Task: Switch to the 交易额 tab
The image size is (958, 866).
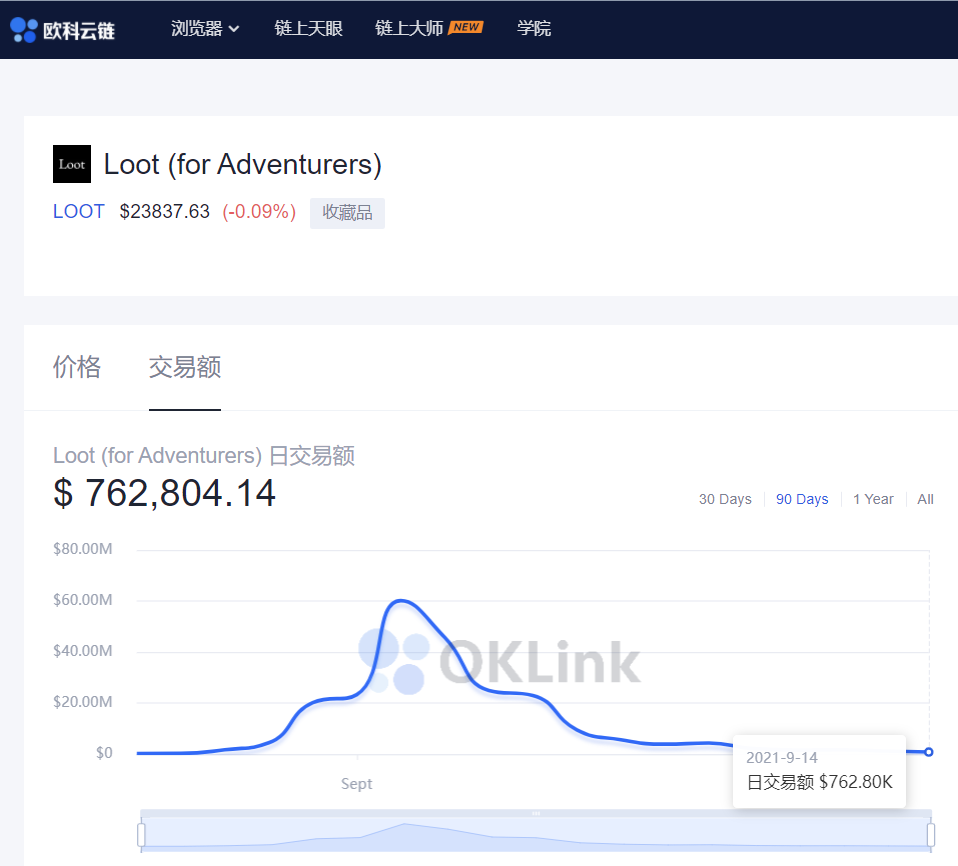Action: click(185, 367)
